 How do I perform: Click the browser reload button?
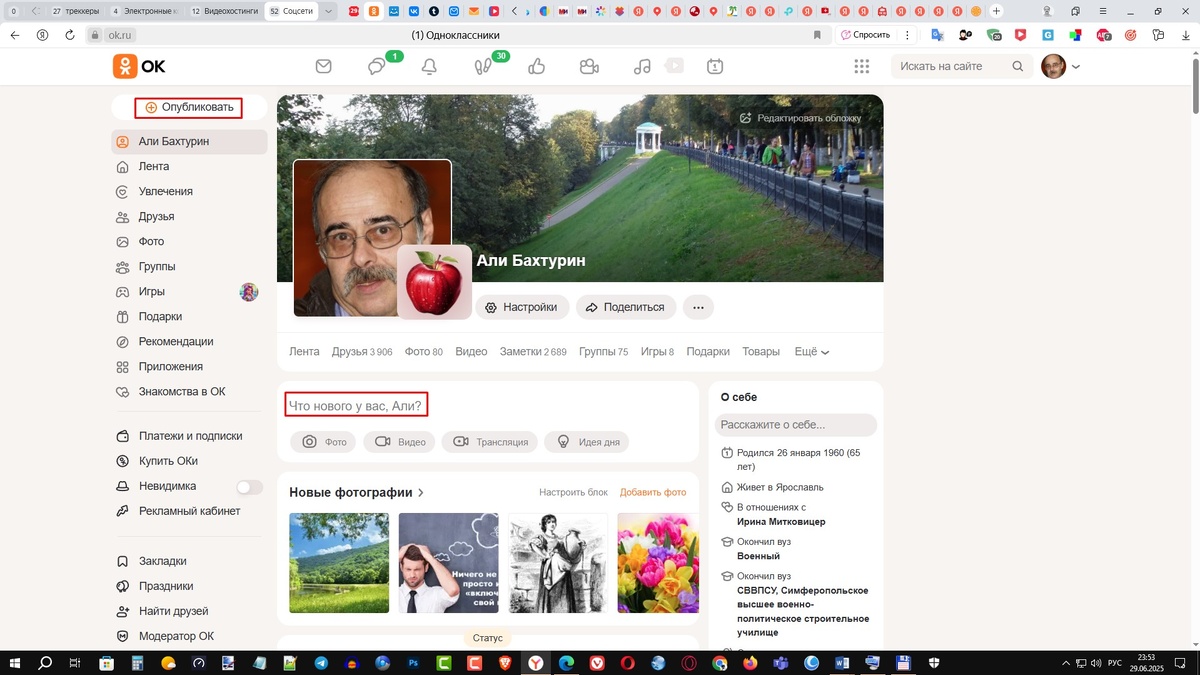(70, 35)
